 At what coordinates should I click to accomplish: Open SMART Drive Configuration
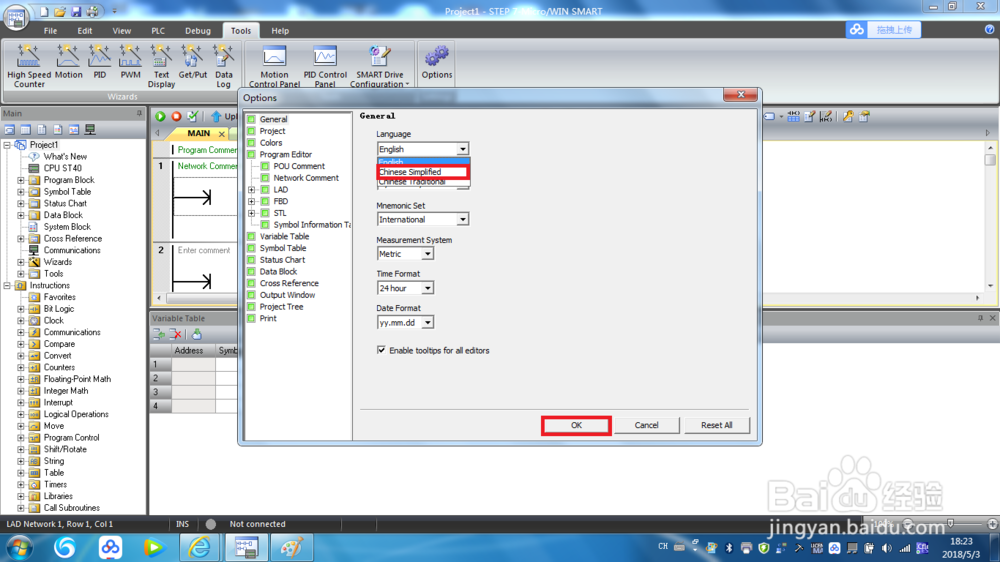379,66
